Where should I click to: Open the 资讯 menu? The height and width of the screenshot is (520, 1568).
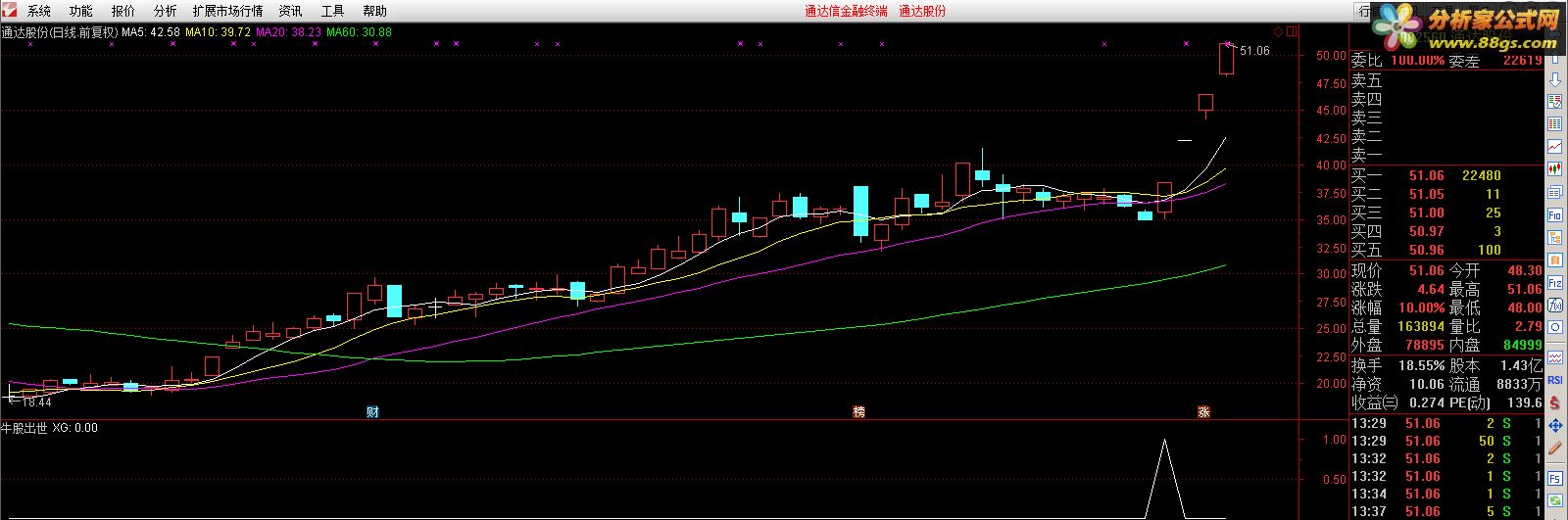(x=290, y=11)
